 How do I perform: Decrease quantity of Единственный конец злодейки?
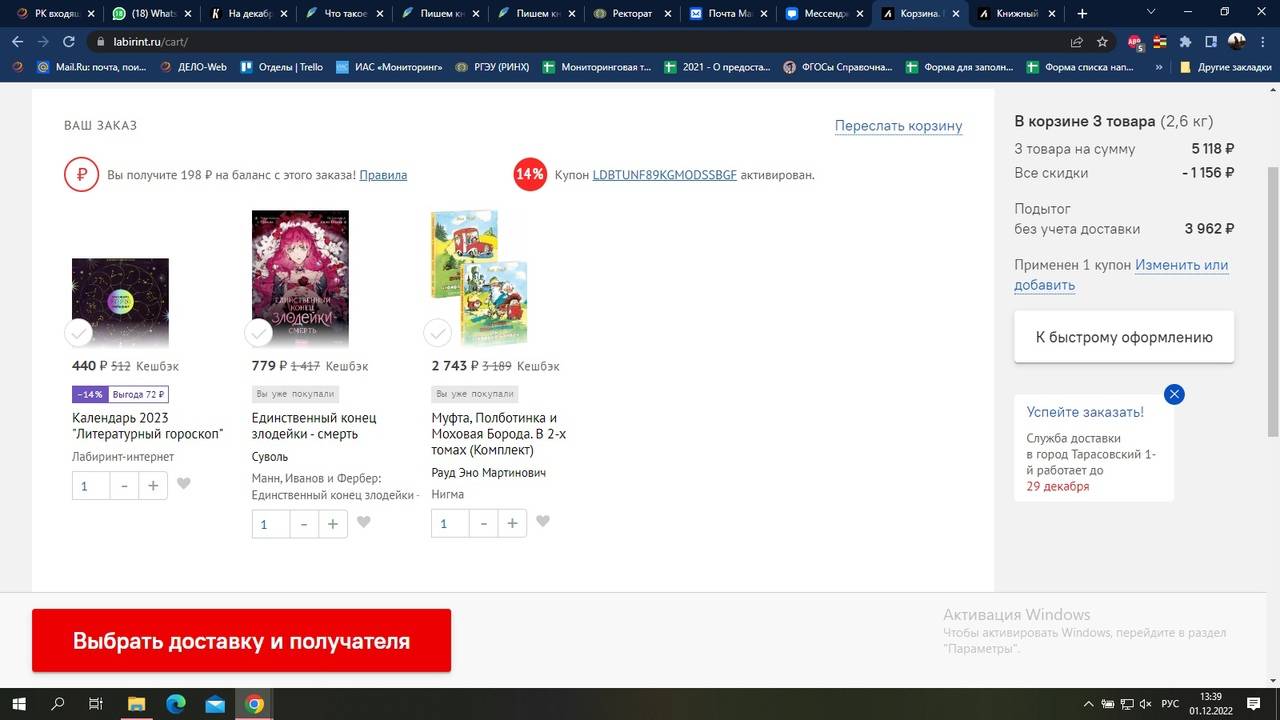click(x=304, y=524)
